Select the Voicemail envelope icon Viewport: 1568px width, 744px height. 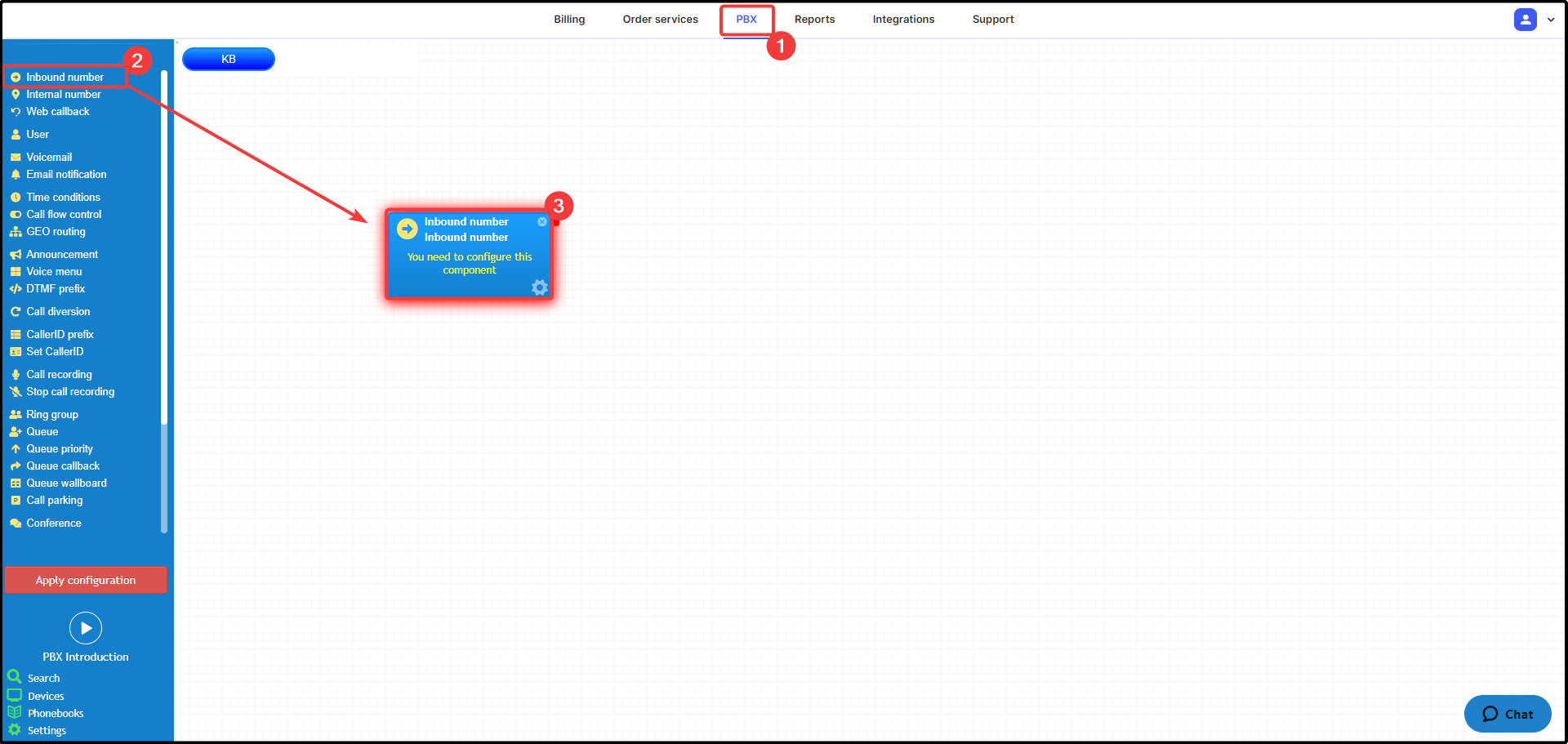pyautogui.click(x=16, y=158)
